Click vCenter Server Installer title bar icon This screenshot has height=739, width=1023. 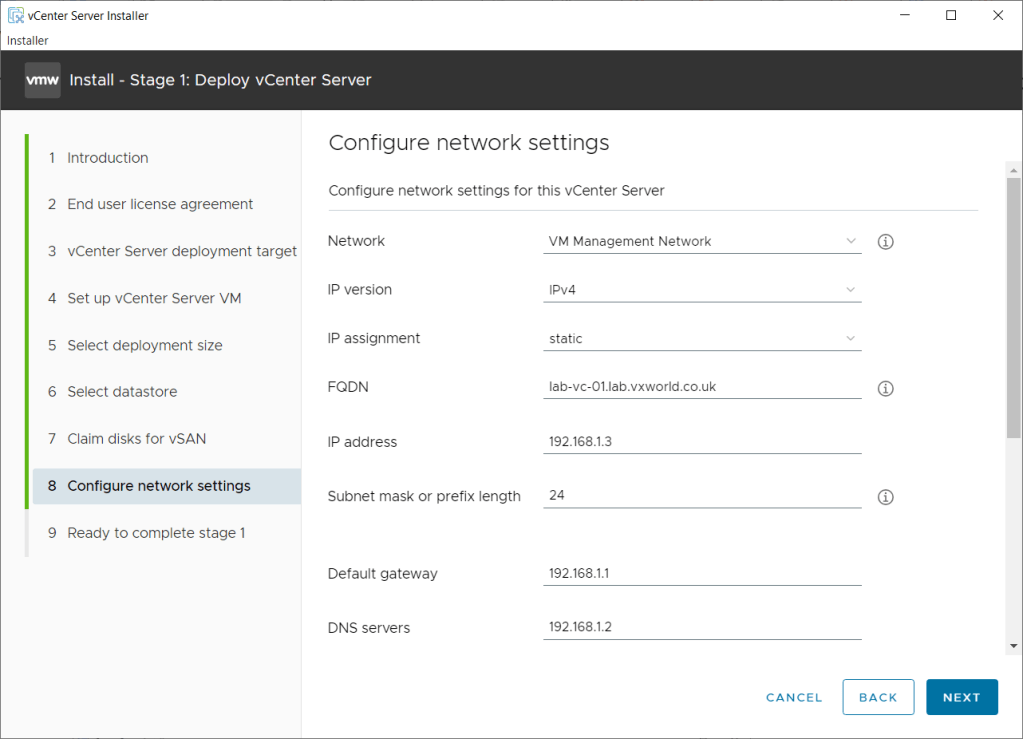(x=16, y=16)
